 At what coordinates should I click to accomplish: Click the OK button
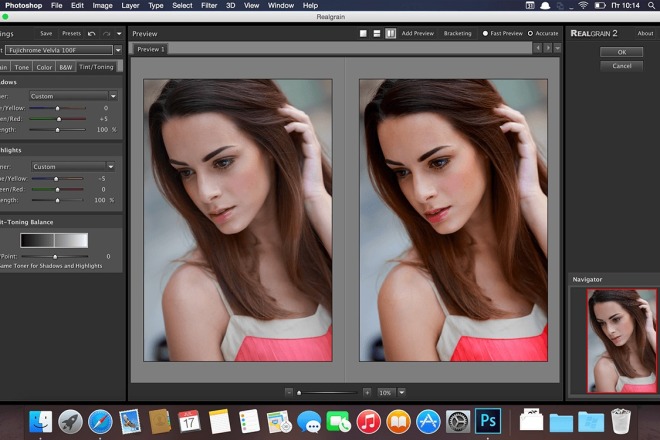point(621,52)
